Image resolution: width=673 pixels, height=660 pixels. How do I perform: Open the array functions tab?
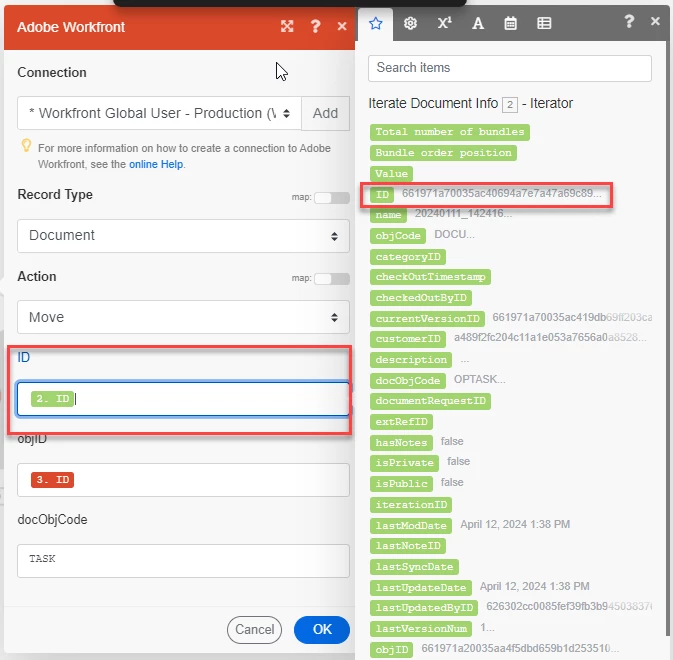[544, 23]
